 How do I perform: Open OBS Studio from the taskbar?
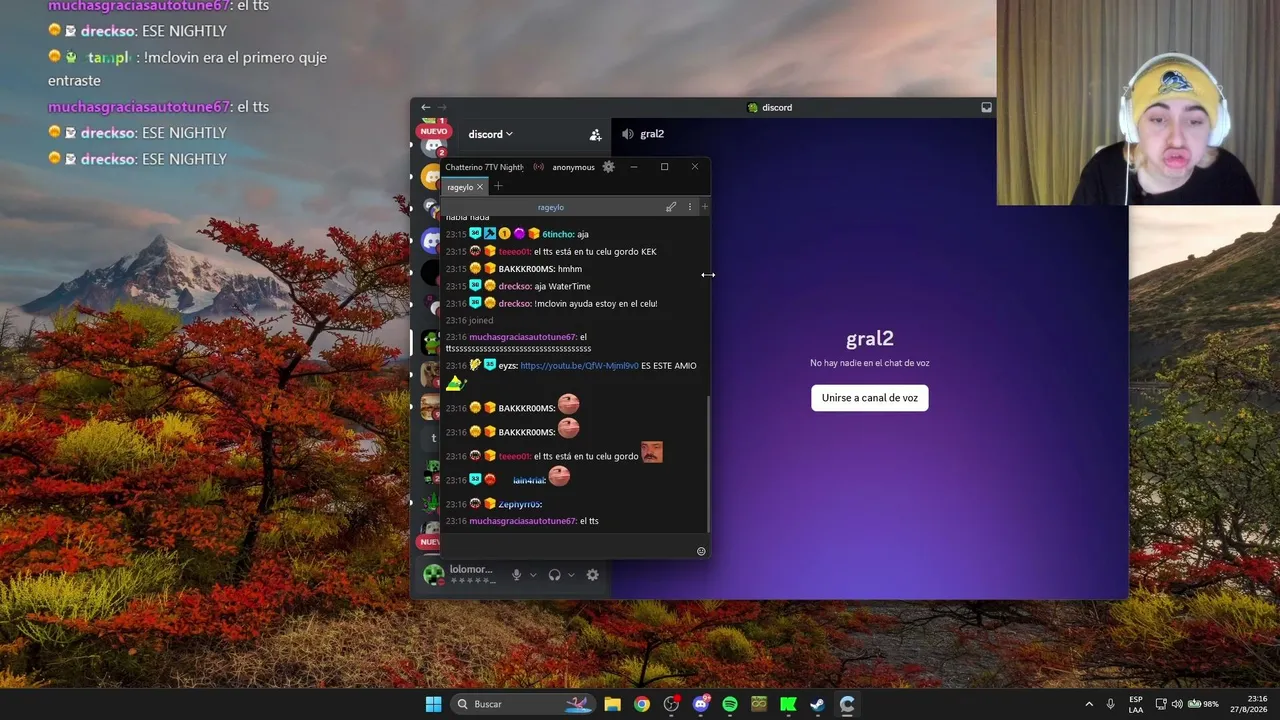(671, 704)
